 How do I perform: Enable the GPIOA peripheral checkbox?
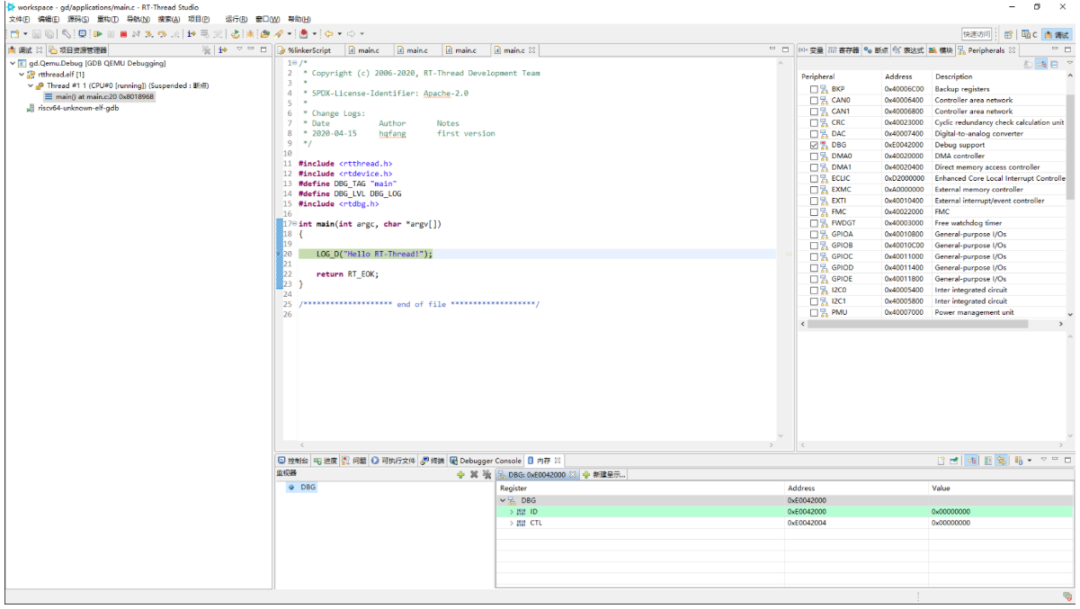(x=814, y=234)
